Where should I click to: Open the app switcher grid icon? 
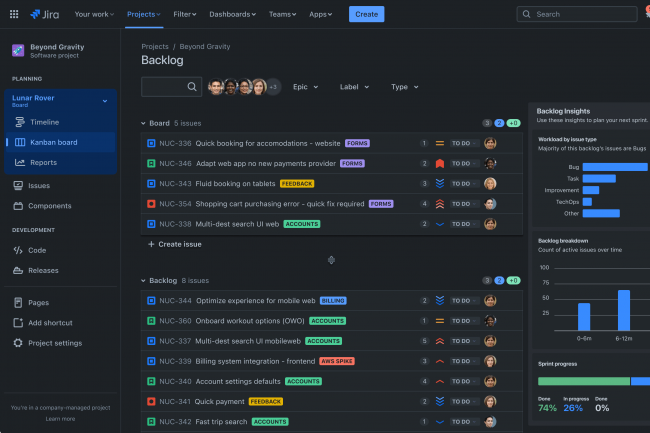(x=14, y=14)
